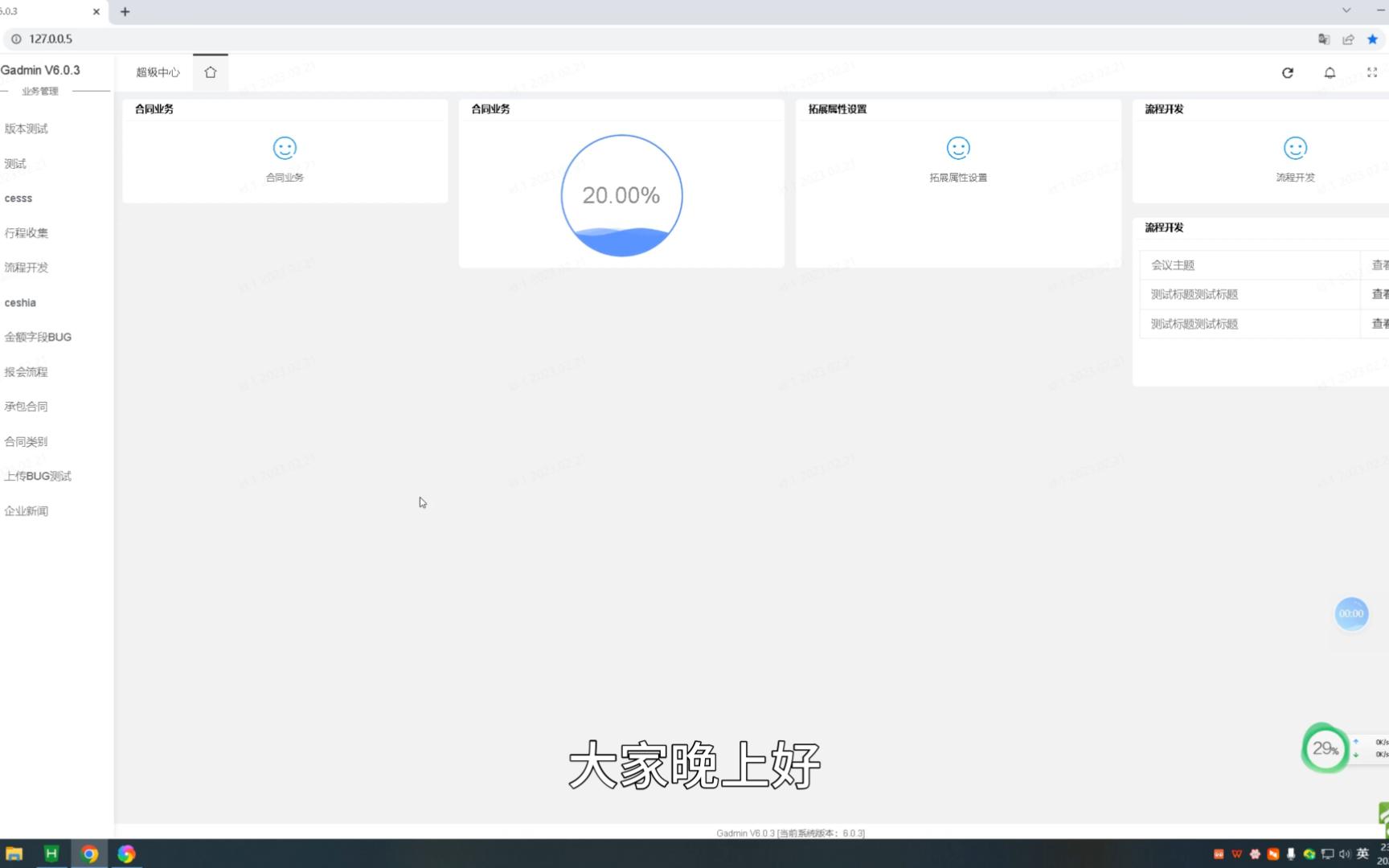The image size is (1389, 868).
Task: Open 流程开发 in the sidebar
Action: [x=26, y=268]
